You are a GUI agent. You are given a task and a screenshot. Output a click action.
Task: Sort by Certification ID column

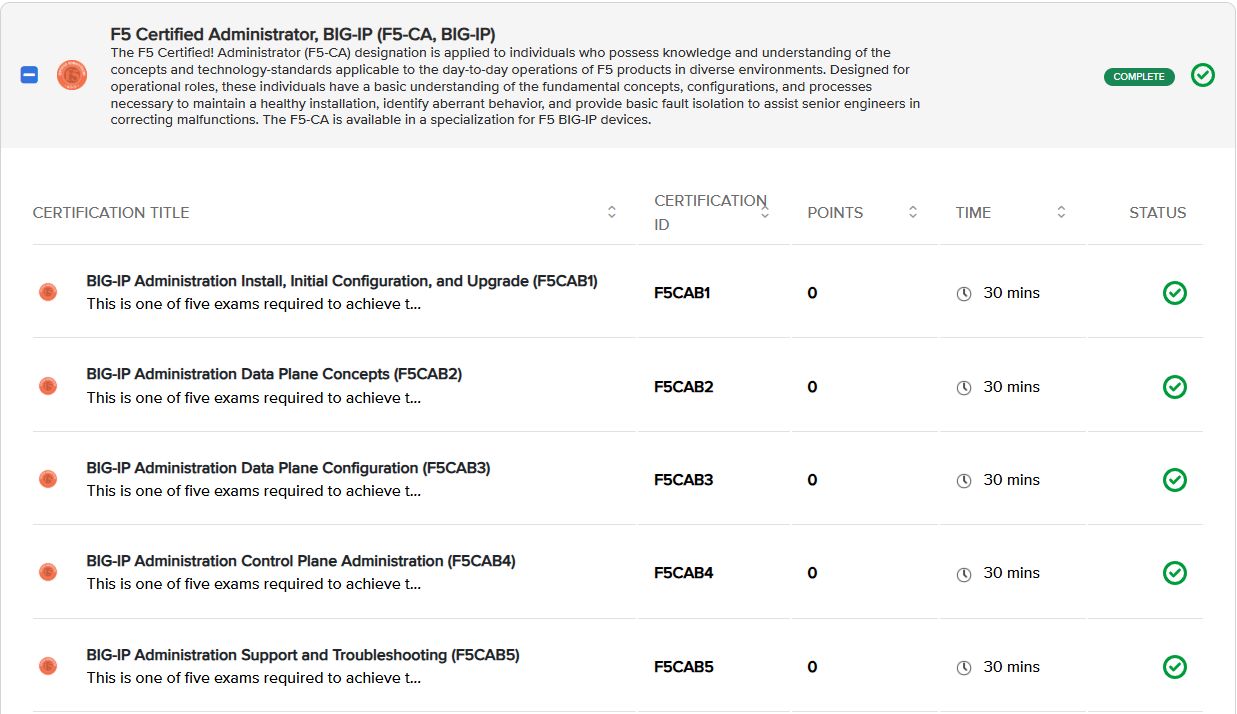point(765,212)
